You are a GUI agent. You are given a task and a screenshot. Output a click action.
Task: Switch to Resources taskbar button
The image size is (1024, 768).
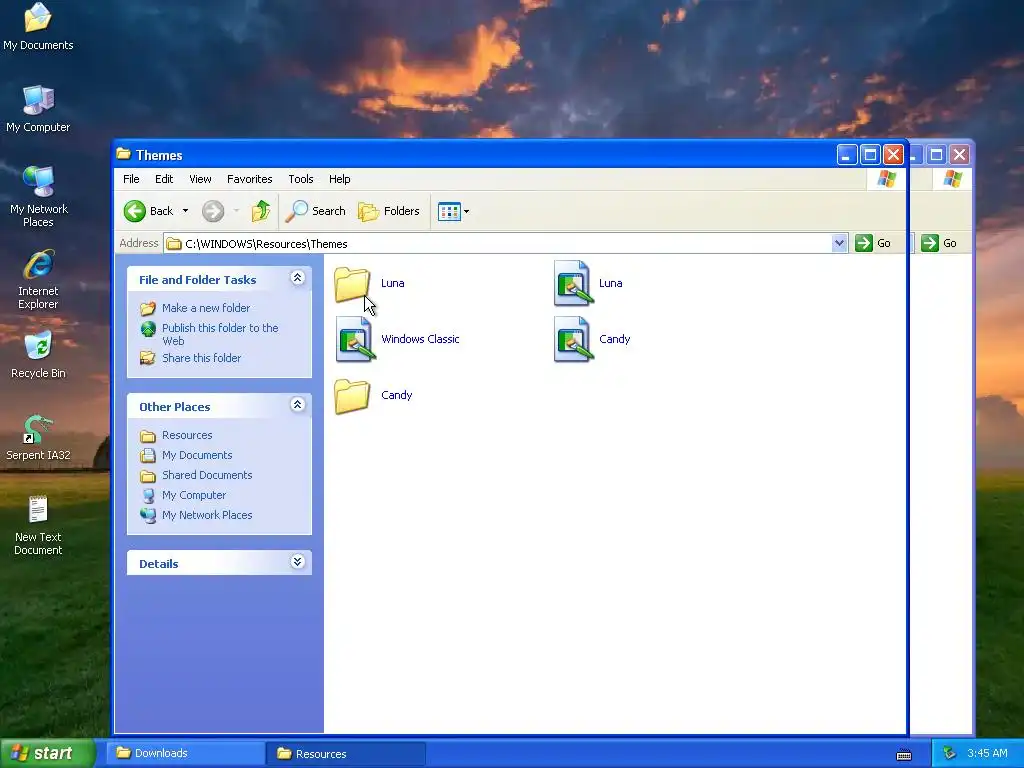click(x=346, y=754)
